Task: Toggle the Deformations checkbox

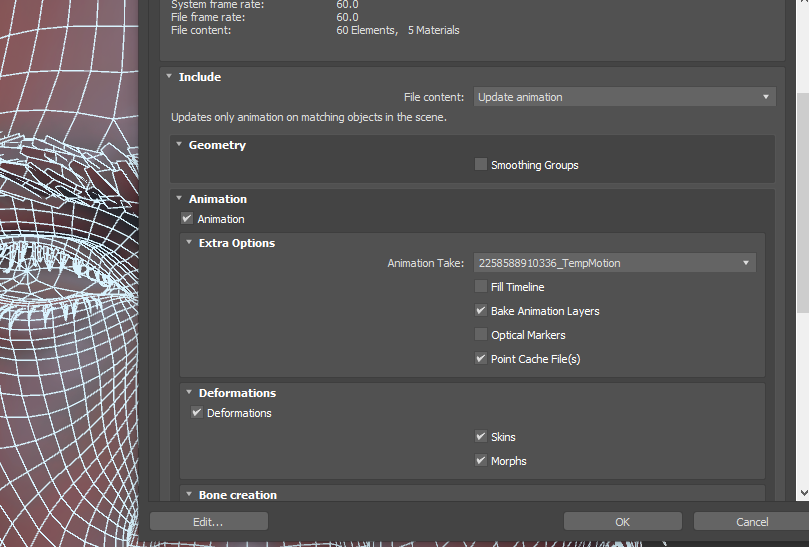Action: [197, 413]
